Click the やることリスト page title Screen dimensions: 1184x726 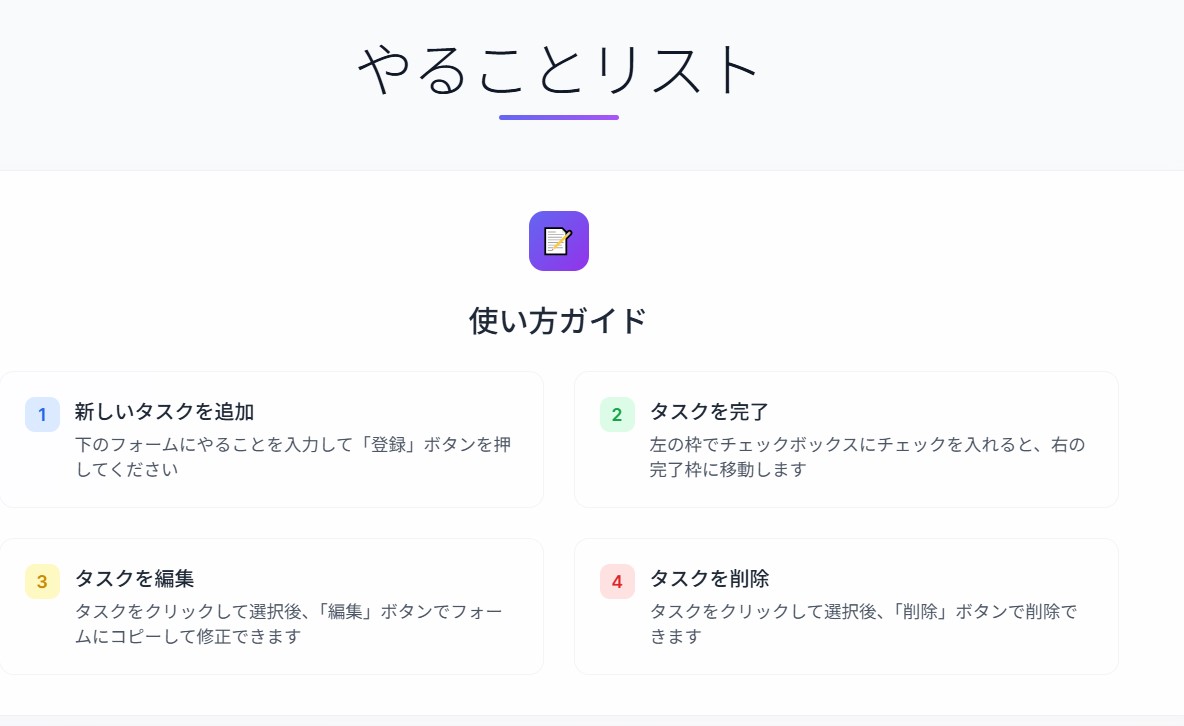point(557,66)
